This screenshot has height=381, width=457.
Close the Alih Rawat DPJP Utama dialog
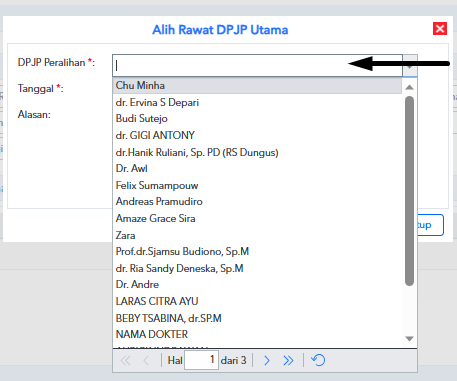pyautogui.click(x=440, y=29)
